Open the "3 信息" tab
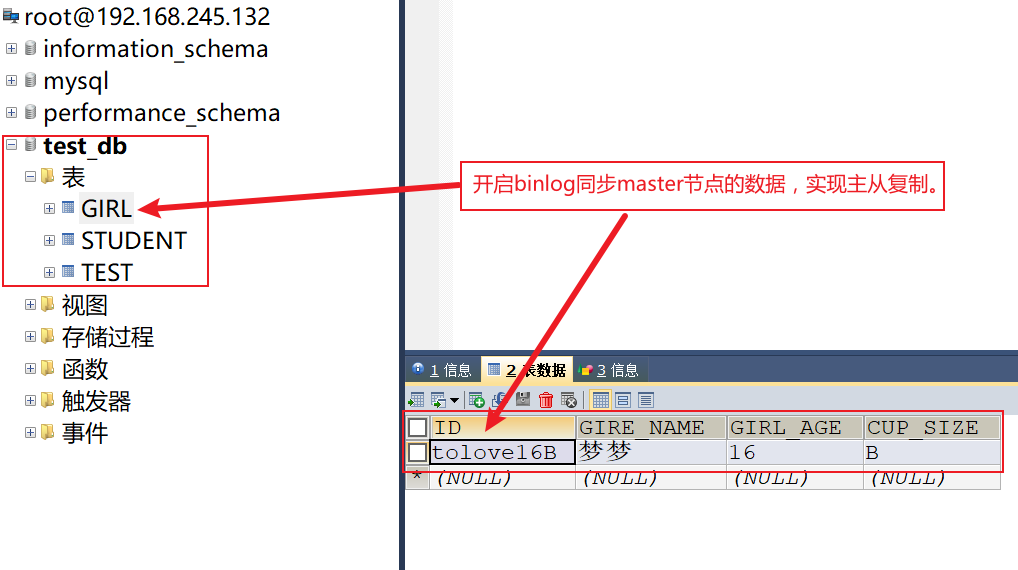 coord(609,370)
